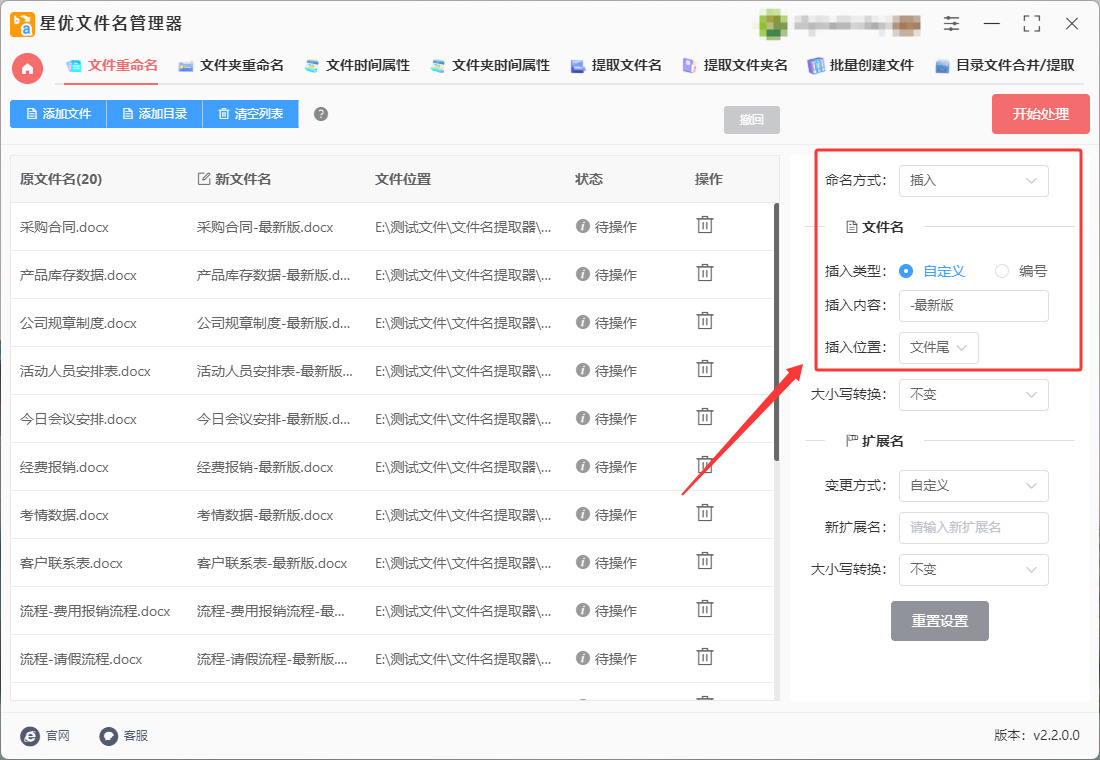Delete the 流程-费用报销流程.docx row via trash icon
Screen dimensions: 1100x760
pyautogui.click(x=704, y=610)
